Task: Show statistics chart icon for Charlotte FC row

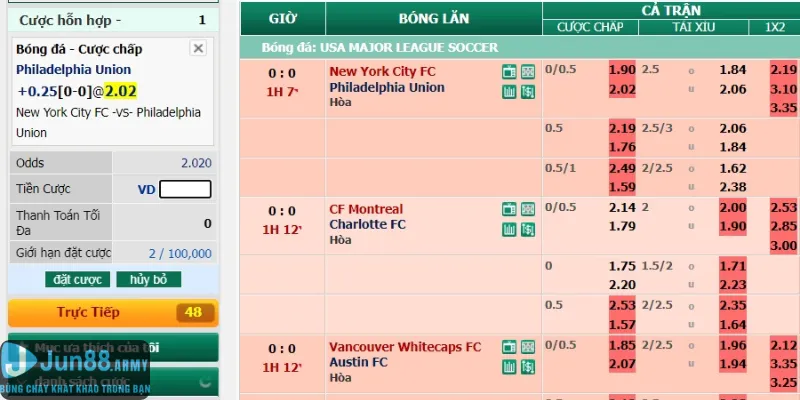Action: (510, 228)
